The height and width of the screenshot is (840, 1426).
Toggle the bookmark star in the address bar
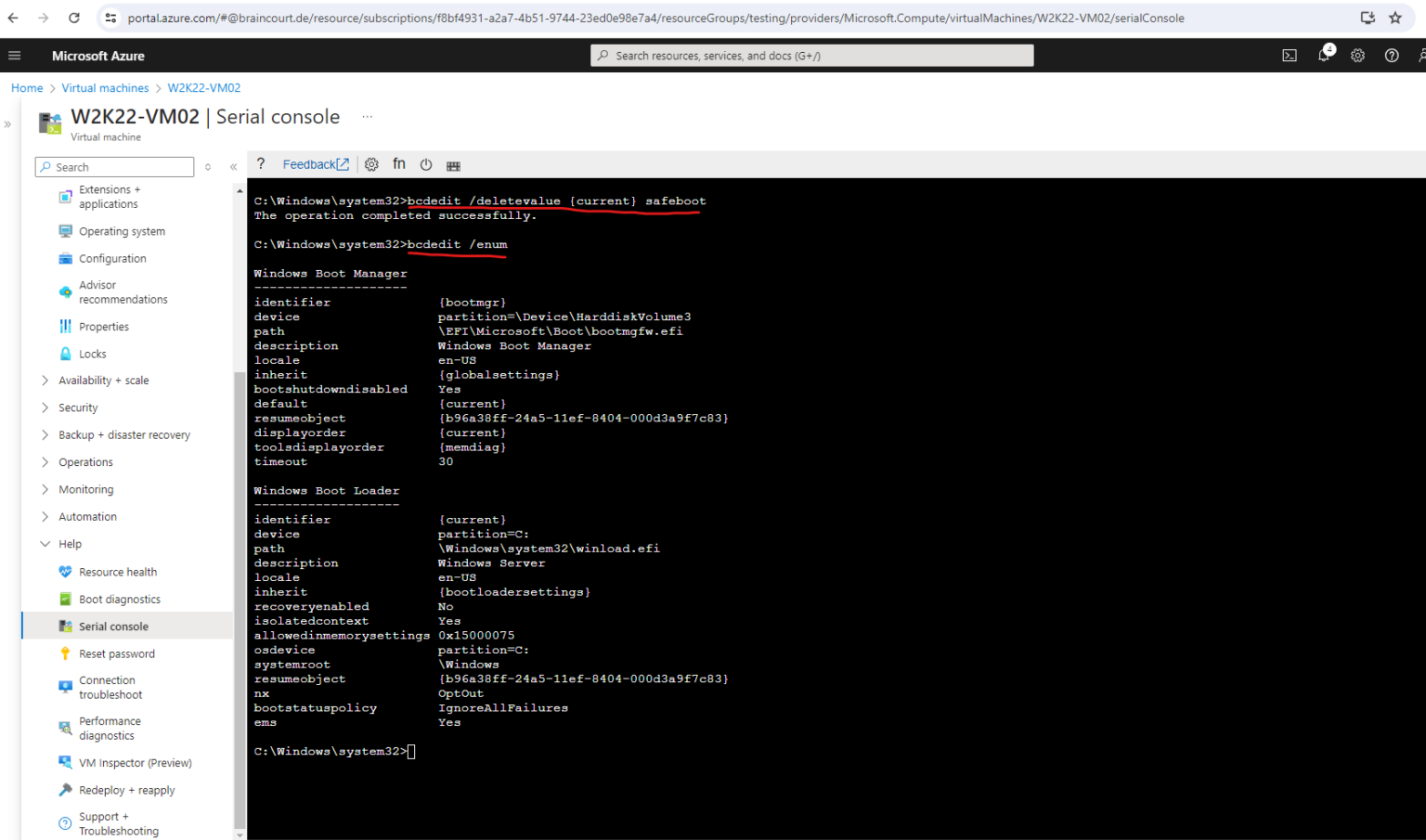point(1394,18)
